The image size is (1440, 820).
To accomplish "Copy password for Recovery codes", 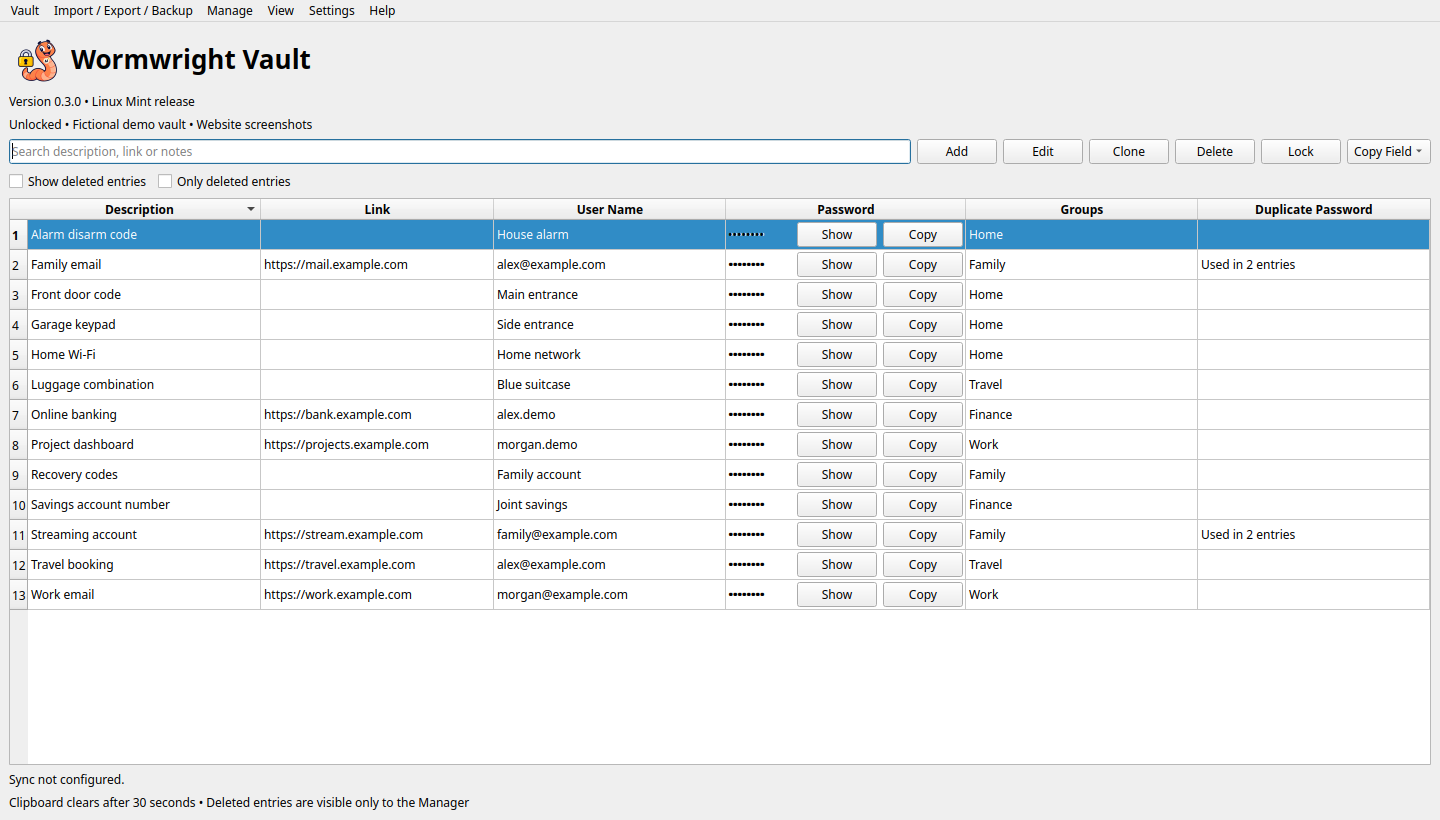I will tap(923, 474).
